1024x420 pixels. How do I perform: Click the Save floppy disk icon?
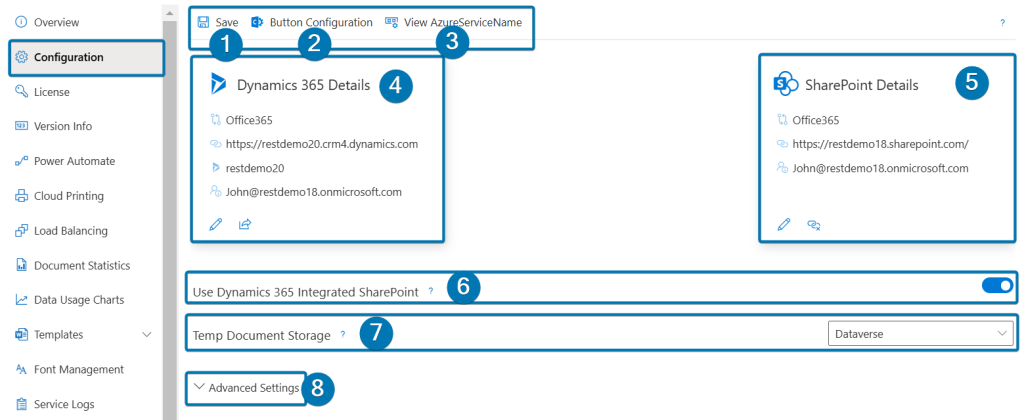pyautogui.click(x=204, y=22)
